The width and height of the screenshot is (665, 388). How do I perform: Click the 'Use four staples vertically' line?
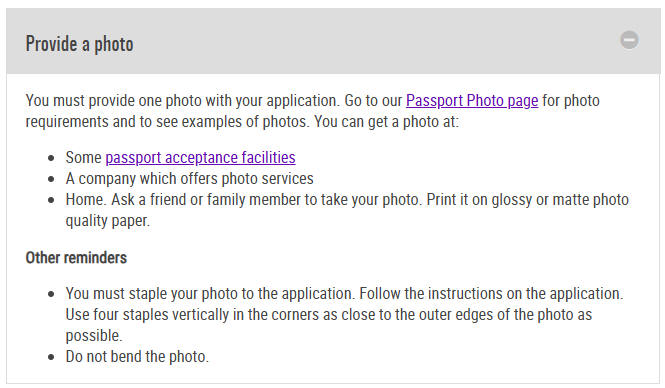click(x=329, y=315)
